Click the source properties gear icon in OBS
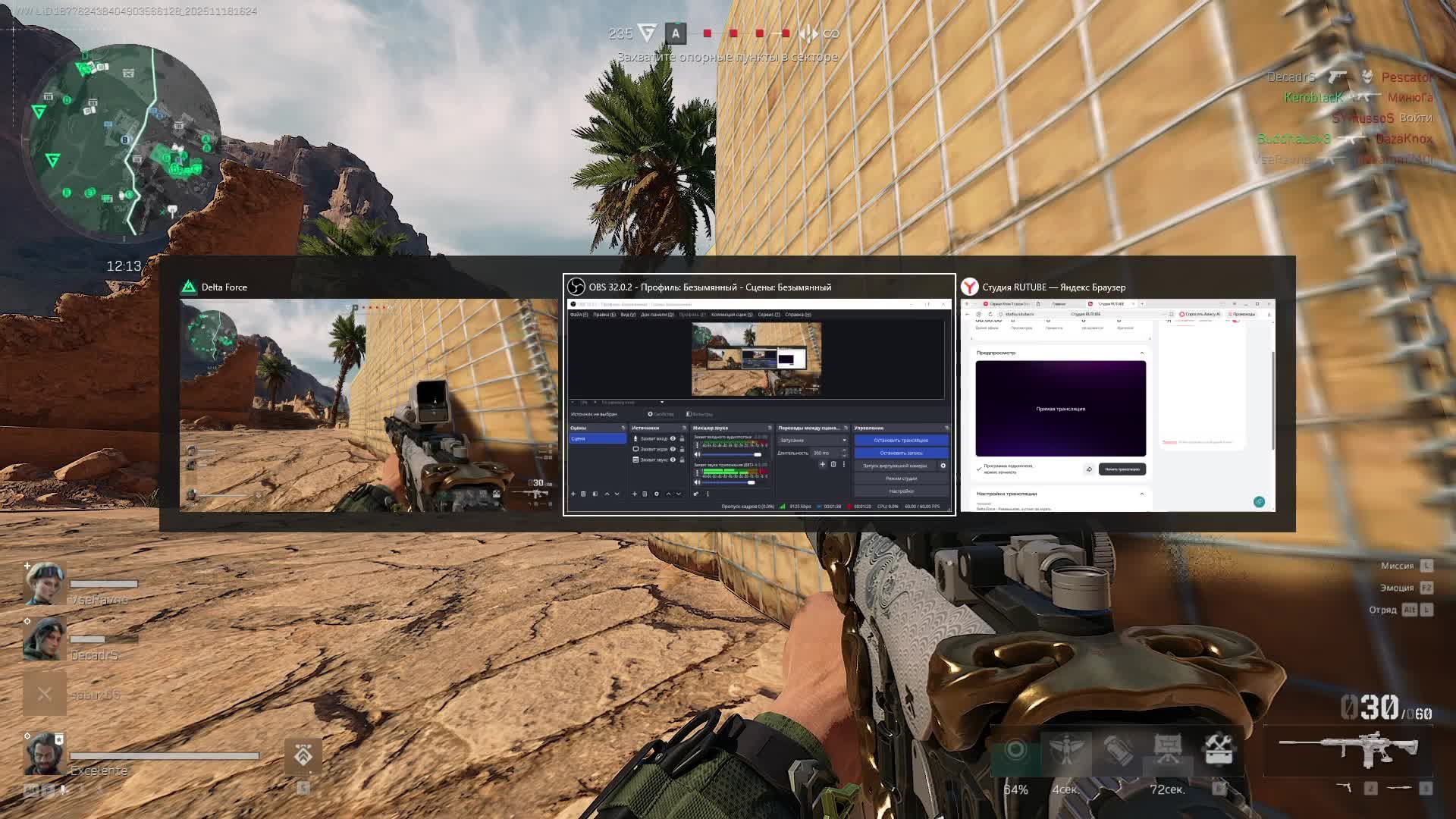1456x819 pixels. [x=657, y=494]
